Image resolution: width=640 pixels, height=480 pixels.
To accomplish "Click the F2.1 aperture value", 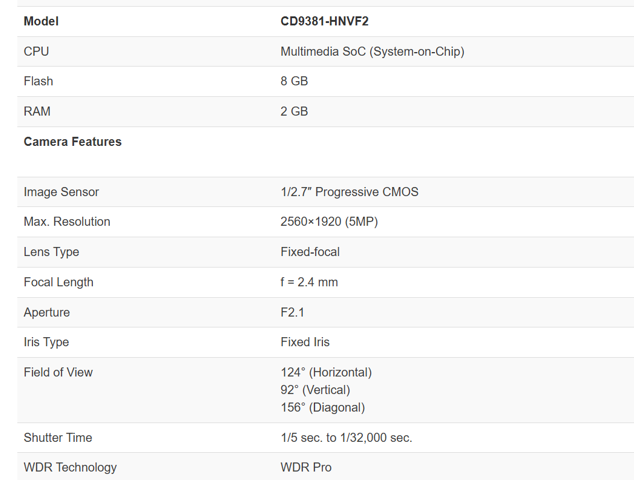I will (x=292, y=312).
